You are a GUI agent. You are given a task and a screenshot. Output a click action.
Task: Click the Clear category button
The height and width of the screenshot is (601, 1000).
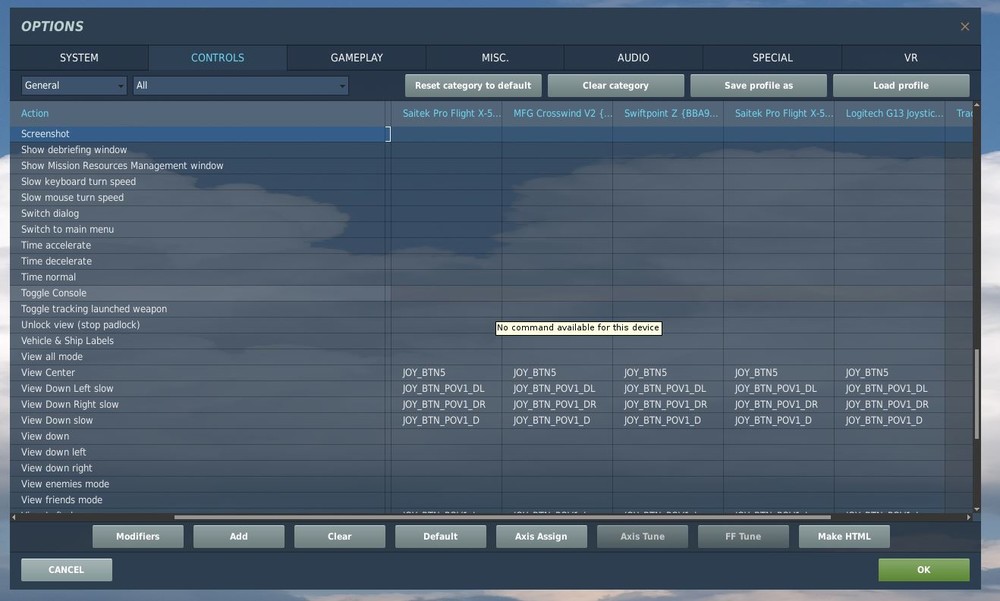615,85
